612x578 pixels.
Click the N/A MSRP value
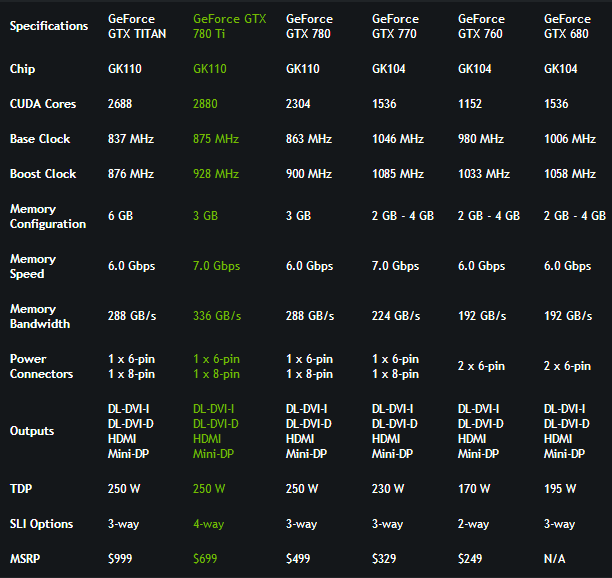[555, 558]
